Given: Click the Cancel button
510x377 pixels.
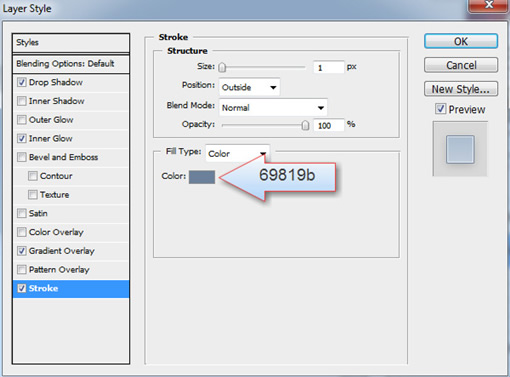Looking at the screenshot, I should coord(461,65).
